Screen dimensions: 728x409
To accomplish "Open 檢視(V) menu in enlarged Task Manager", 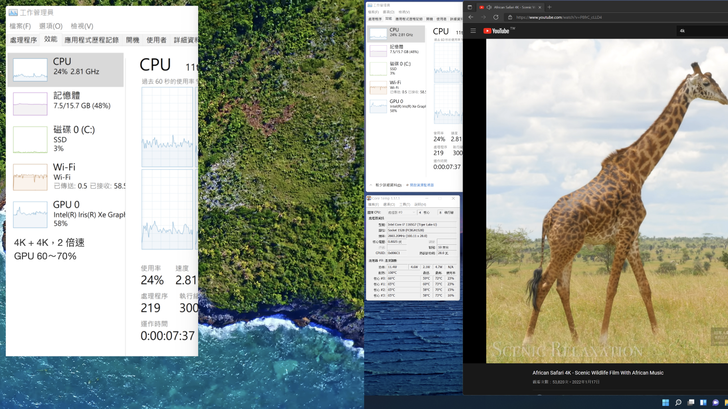I will (x=82, y=26).
